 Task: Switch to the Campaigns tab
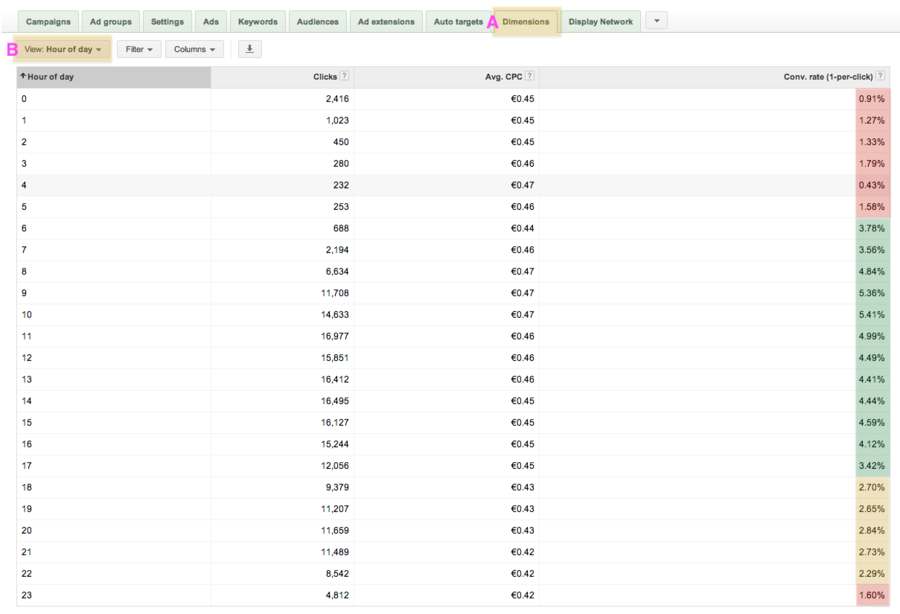[48, 21]
